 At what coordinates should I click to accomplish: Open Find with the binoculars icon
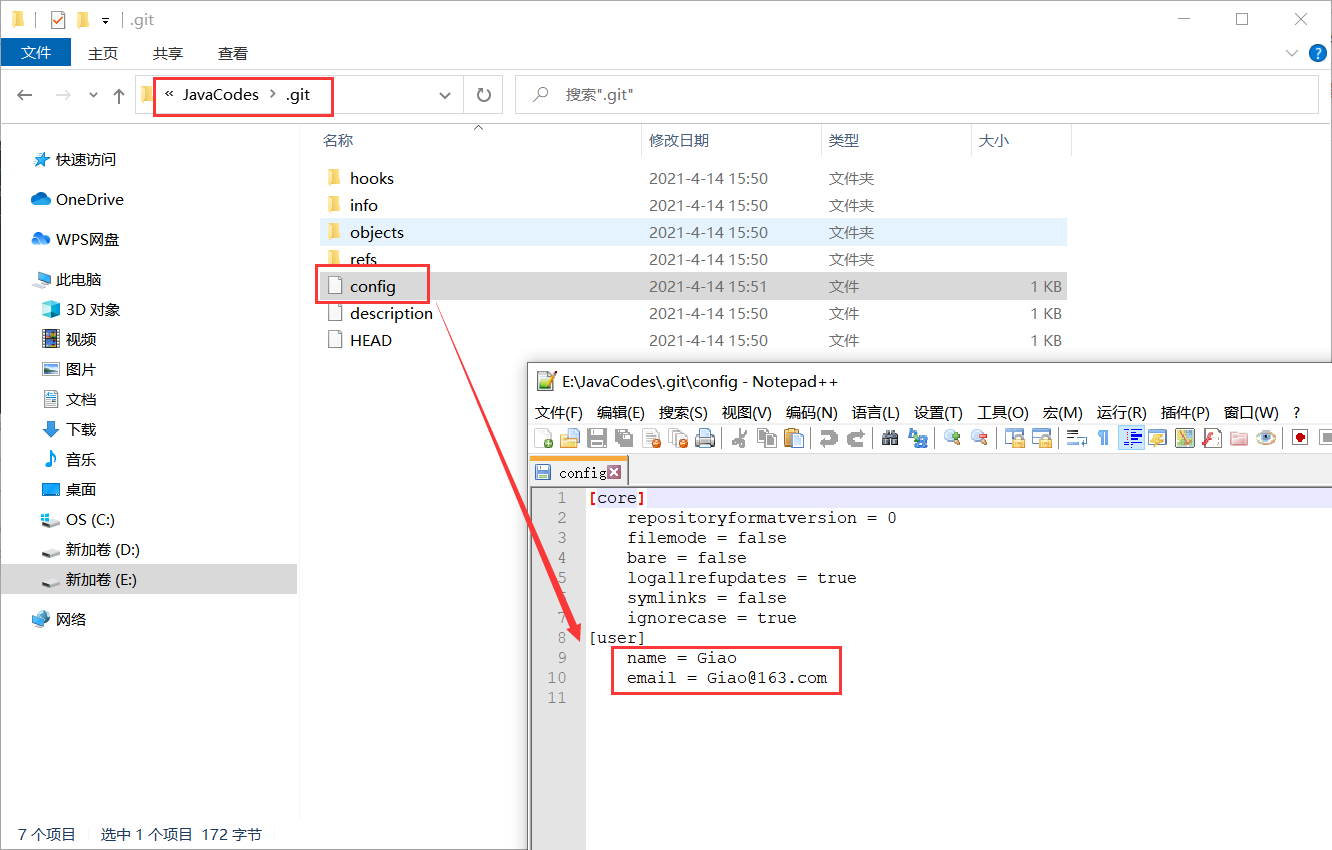890,437
